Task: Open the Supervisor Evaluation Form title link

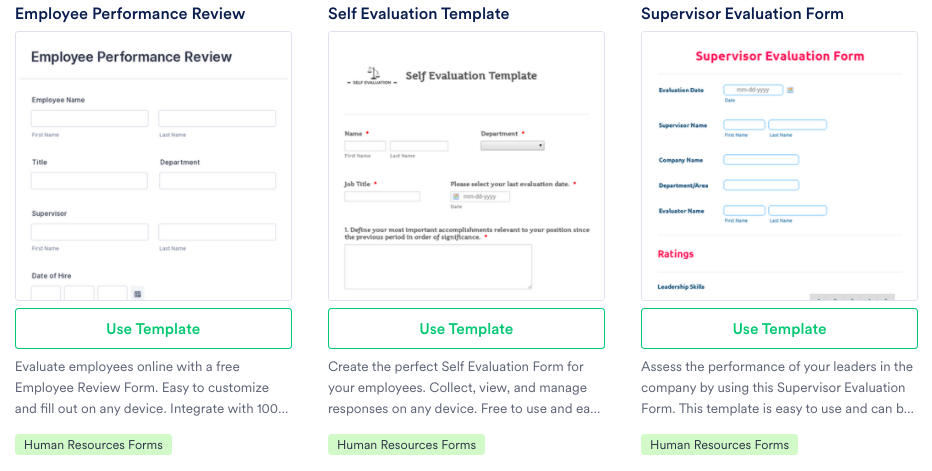Action: tap(742, 14)
